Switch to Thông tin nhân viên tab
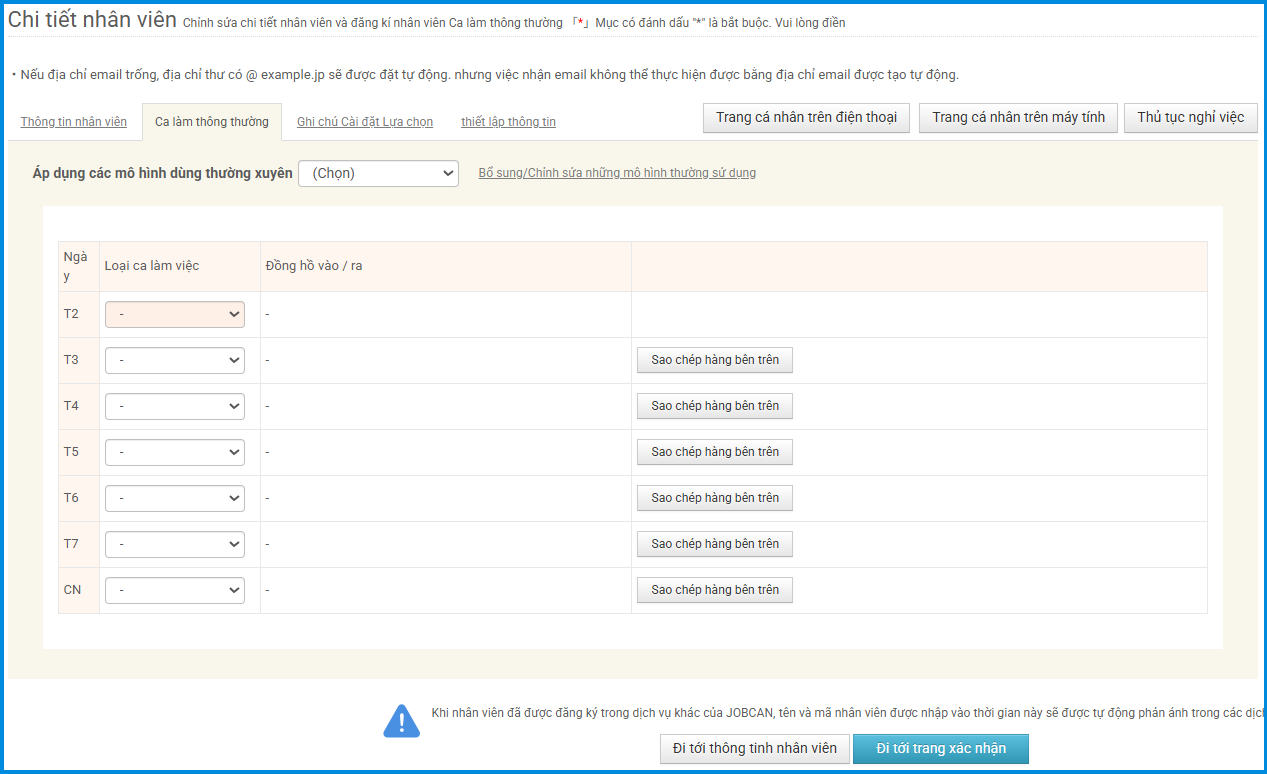1267x774 pixels. click(x=74, y=122)
